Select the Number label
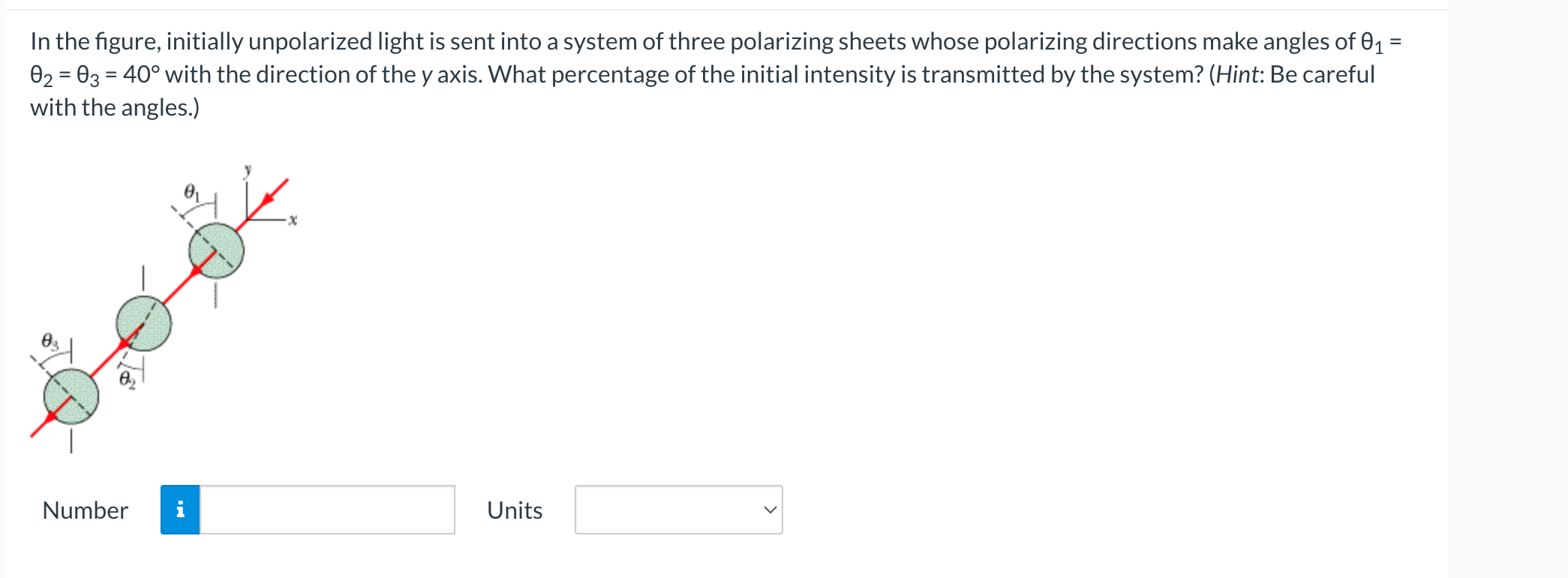1568x578 pixels. [85, 510]
